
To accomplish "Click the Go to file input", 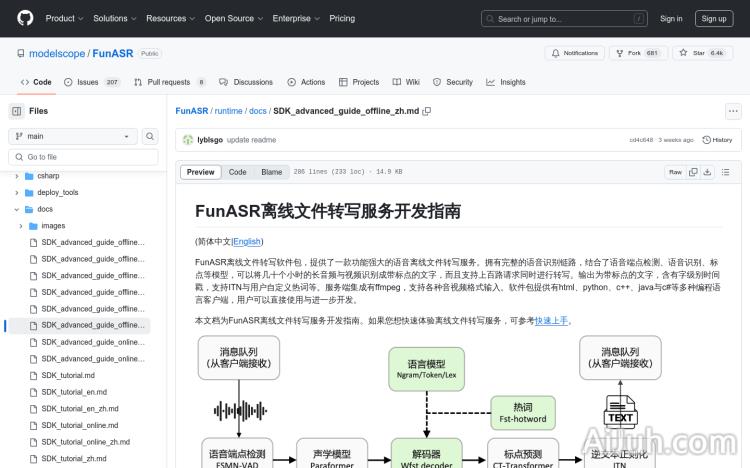I will pyautogui.click(x=85, y=157).
